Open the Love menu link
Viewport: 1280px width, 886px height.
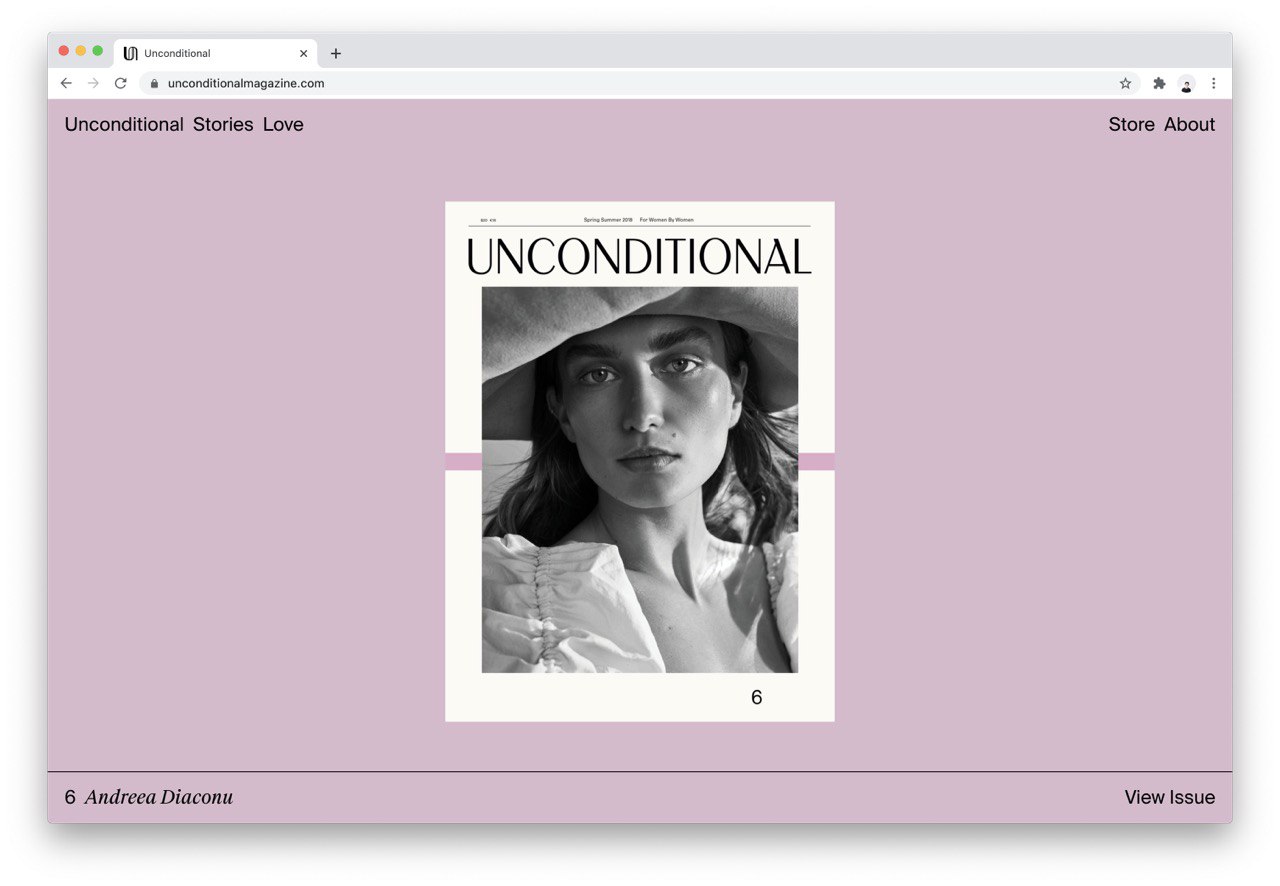(283, 124)
